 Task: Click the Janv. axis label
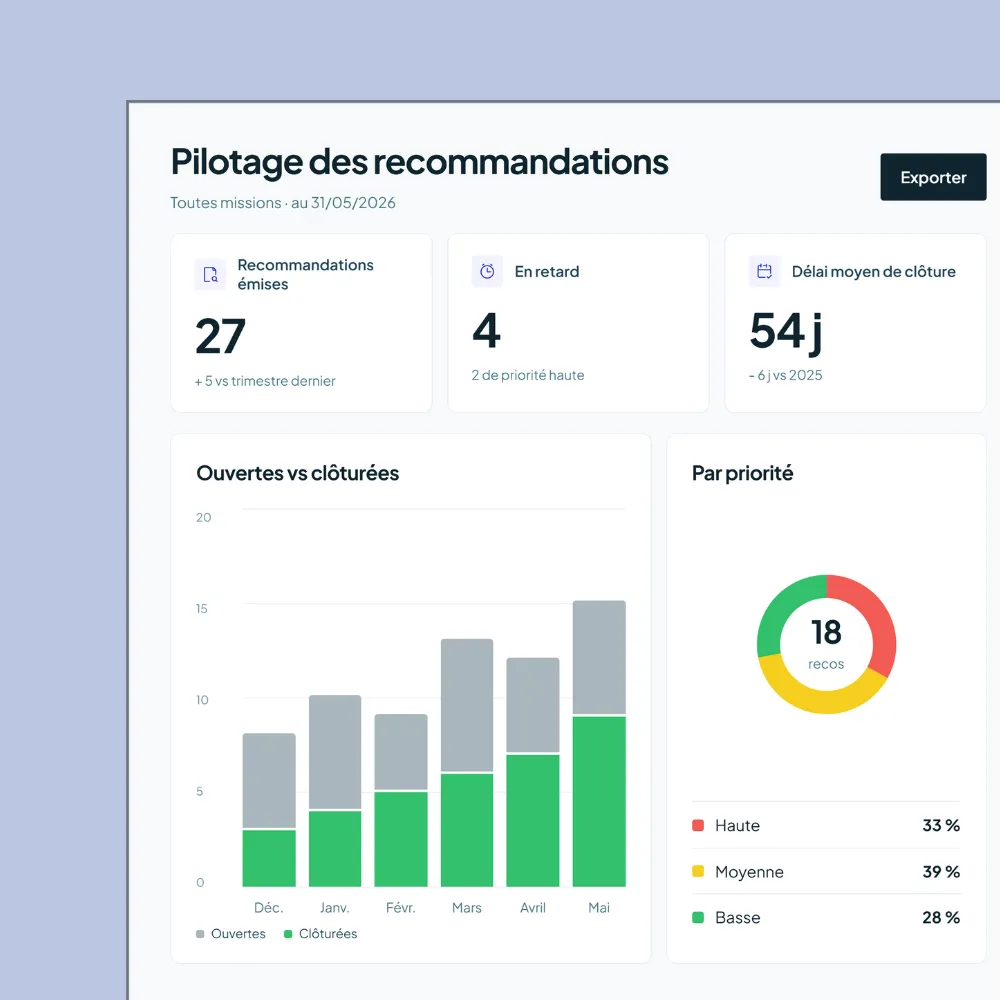tap(335, 908)
